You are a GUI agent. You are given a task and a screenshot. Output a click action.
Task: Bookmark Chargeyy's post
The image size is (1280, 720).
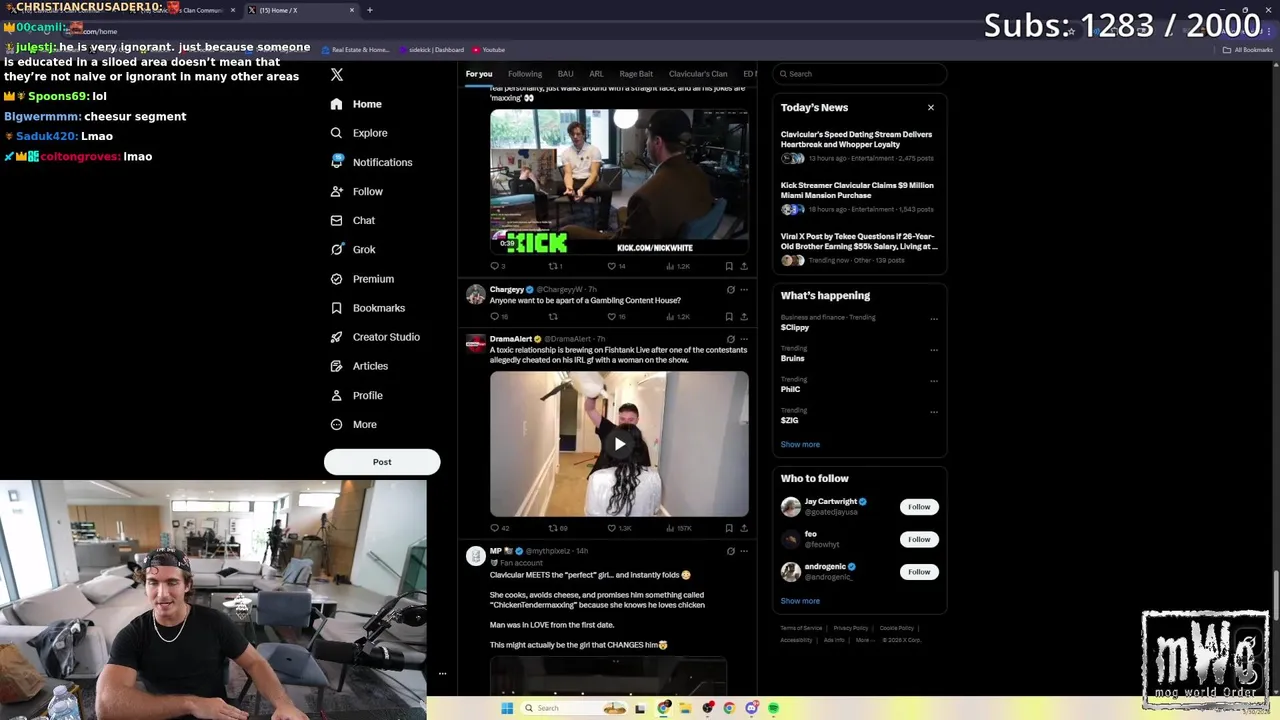[729, 317]
